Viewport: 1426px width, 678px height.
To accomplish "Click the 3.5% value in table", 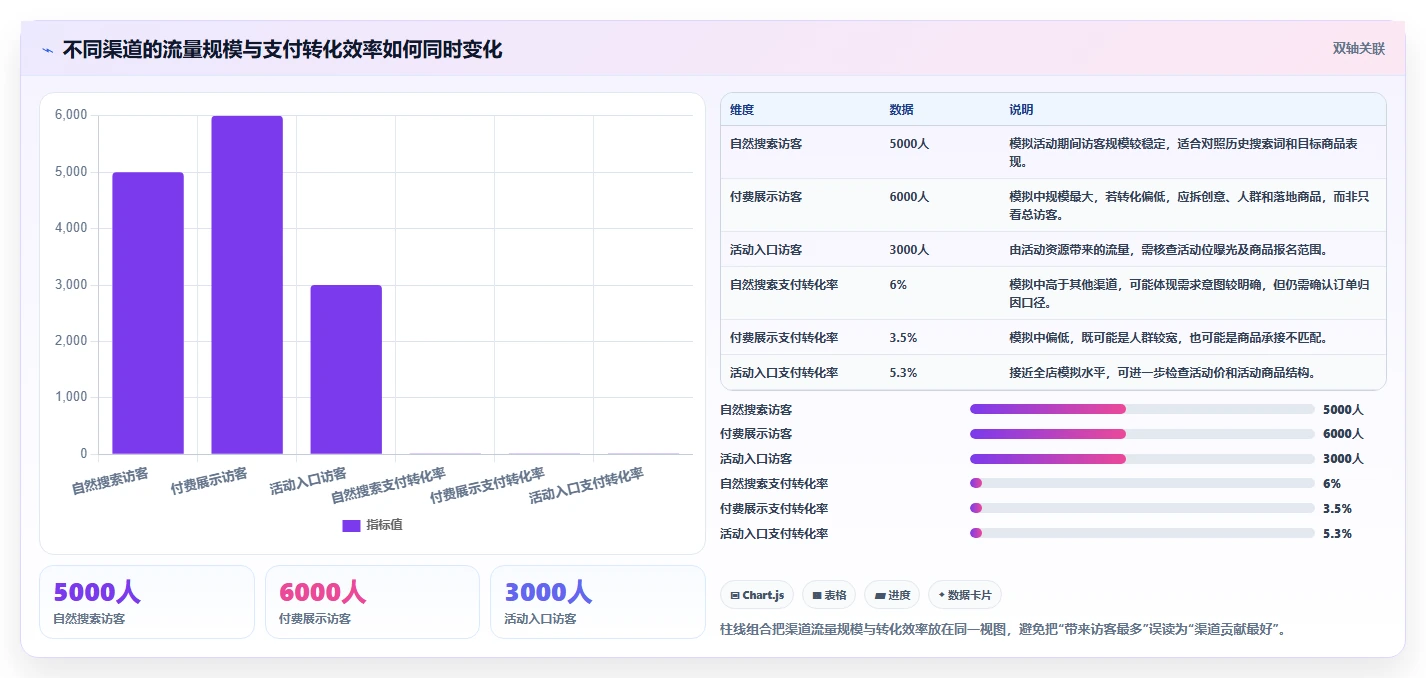I will pos(903,338).
